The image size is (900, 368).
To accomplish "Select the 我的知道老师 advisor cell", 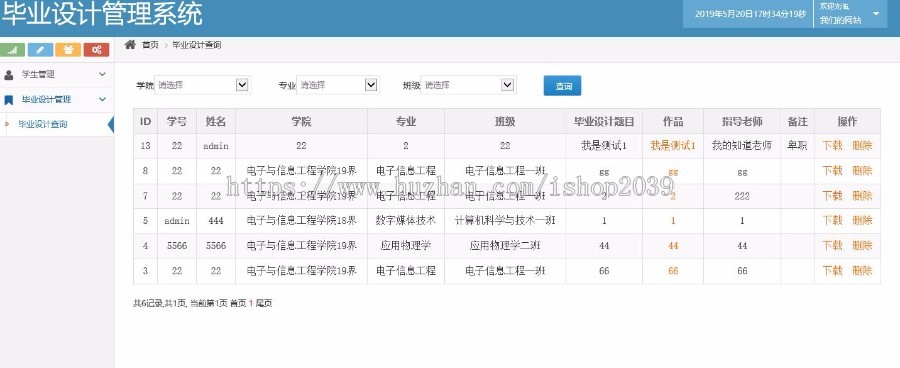I will 742,146.
